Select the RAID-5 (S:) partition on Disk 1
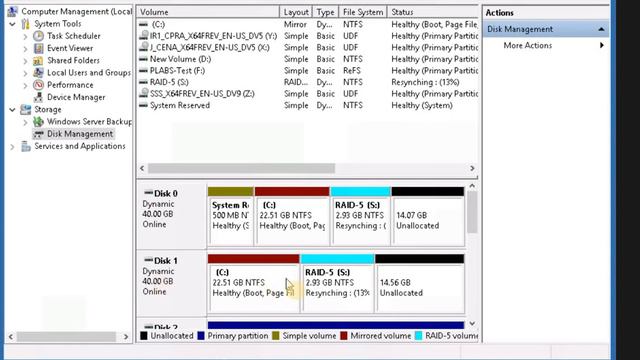Image resolution: width=640 pixels, height=360 pixels. pyautogui.click(x=337, y=284)
